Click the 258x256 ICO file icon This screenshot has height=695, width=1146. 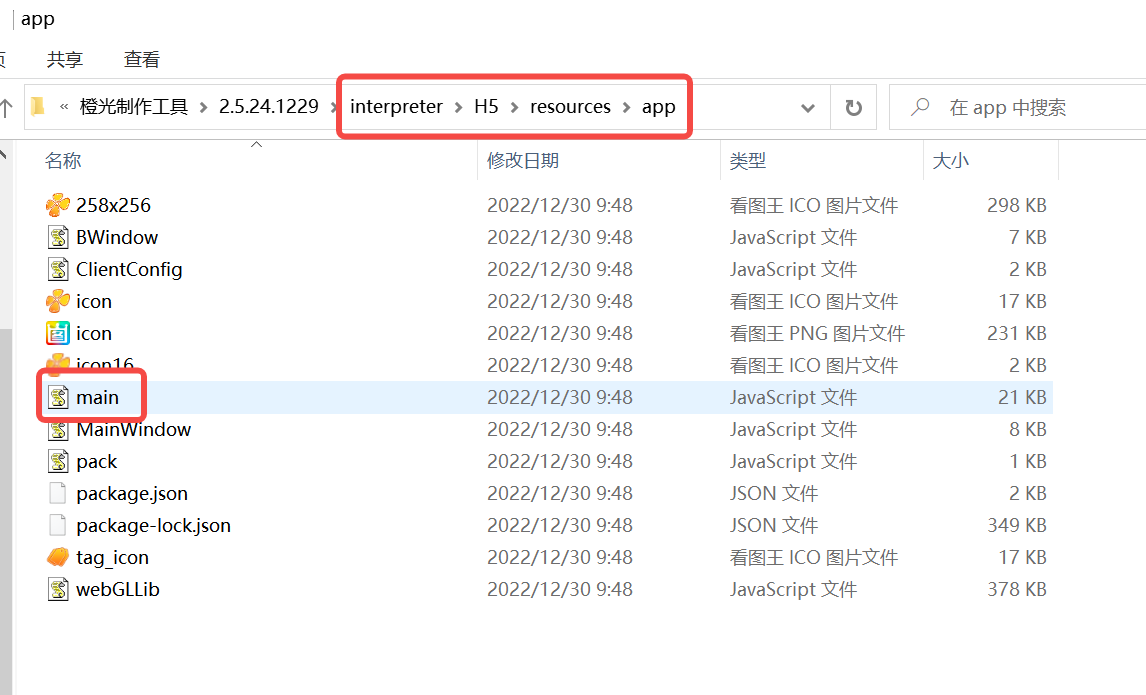(x=58, y=205)
